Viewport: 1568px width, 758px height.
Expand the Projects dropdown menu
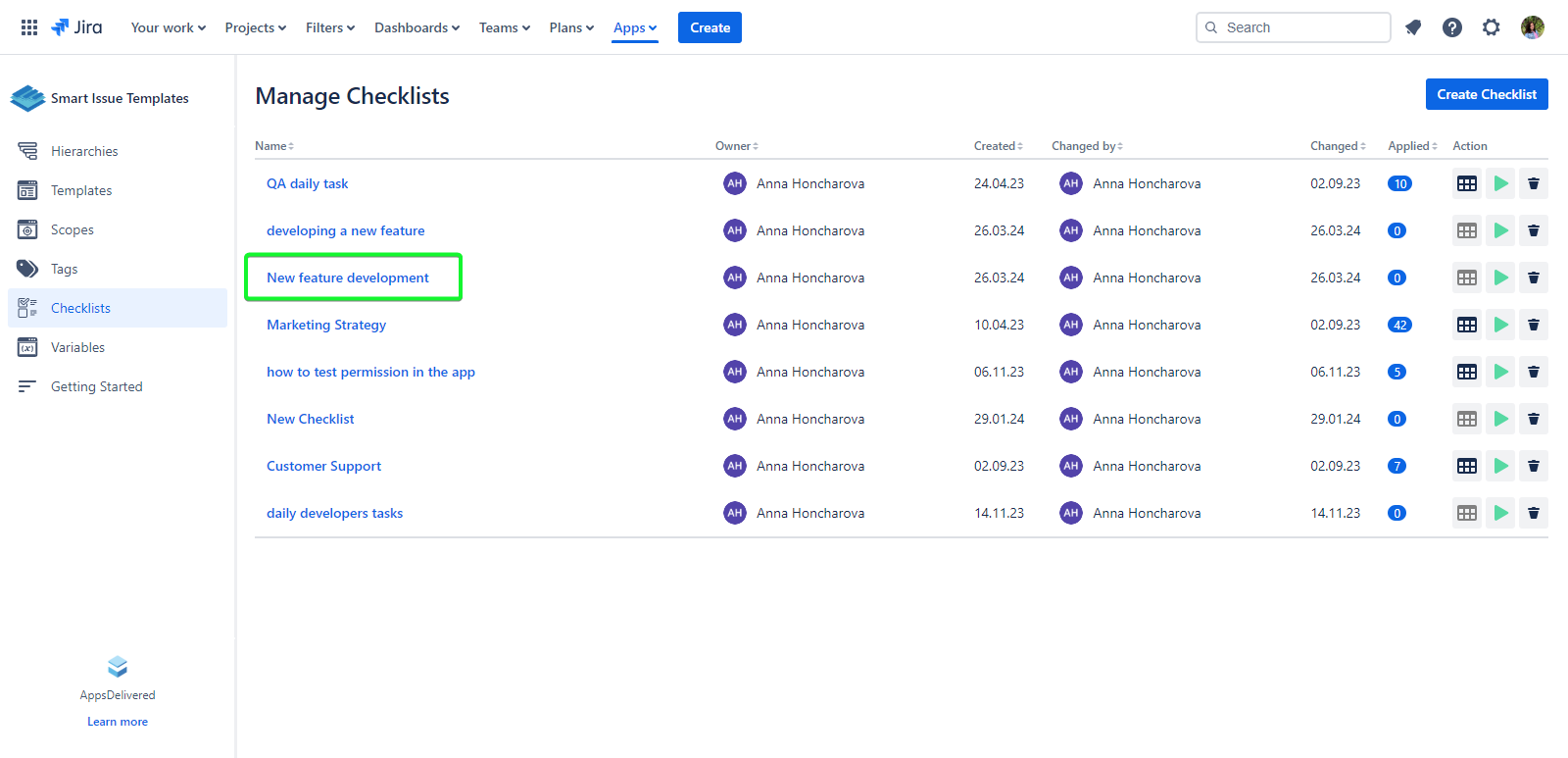point(256,27)
